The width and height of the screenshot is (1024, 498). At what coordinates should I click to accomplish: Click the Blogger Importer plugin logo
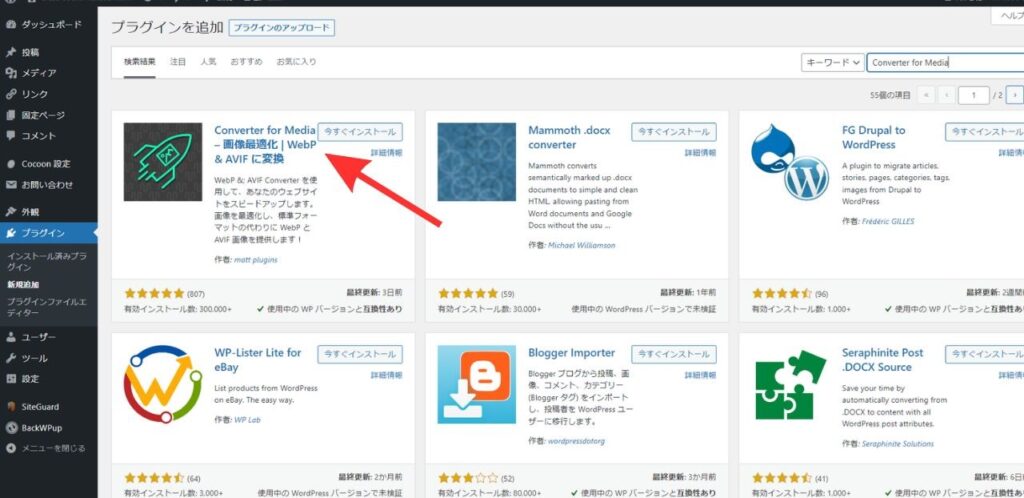click(477, 384)
